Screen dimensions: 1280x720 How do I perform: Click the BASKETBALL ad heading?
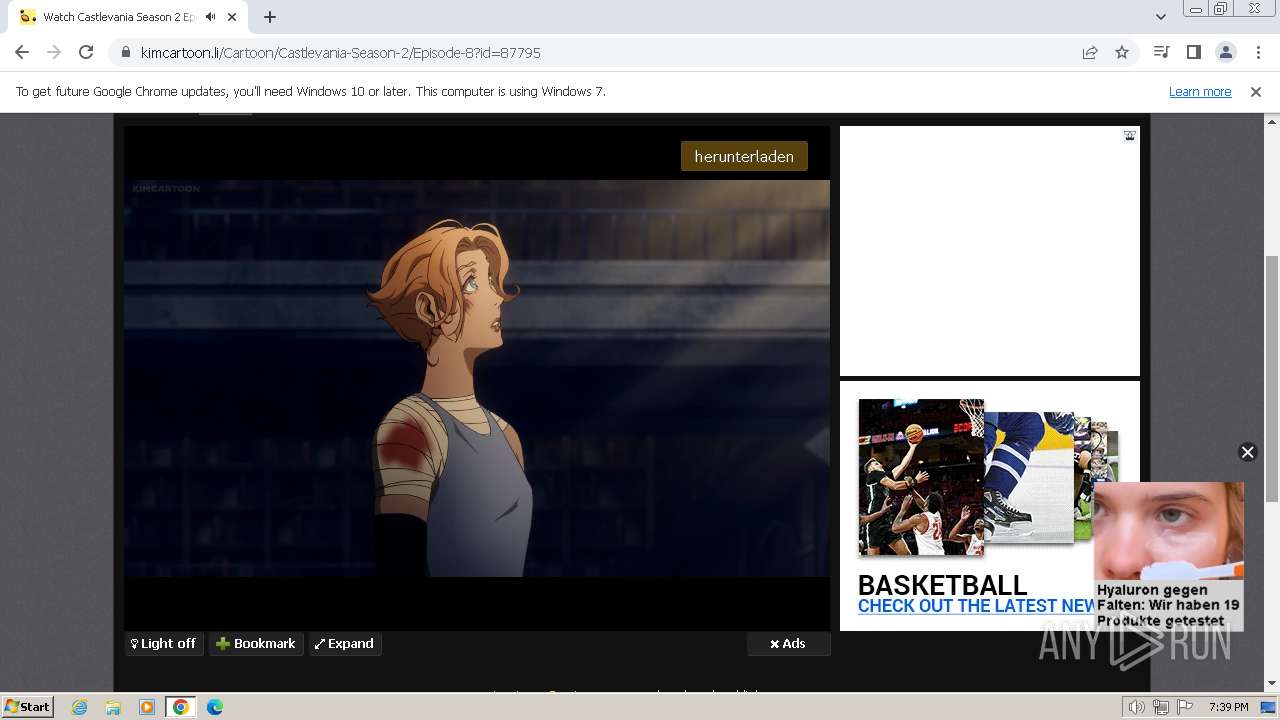coord(942,585)
